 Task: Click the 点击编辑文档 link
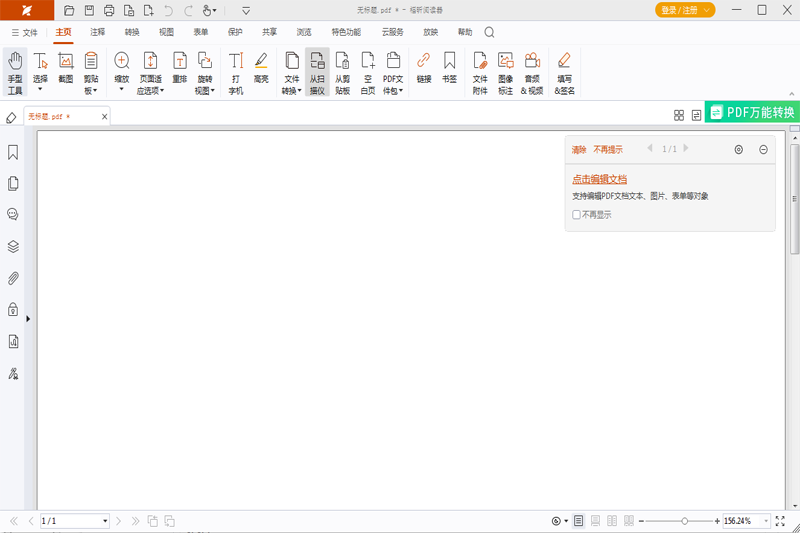[599, 179]
